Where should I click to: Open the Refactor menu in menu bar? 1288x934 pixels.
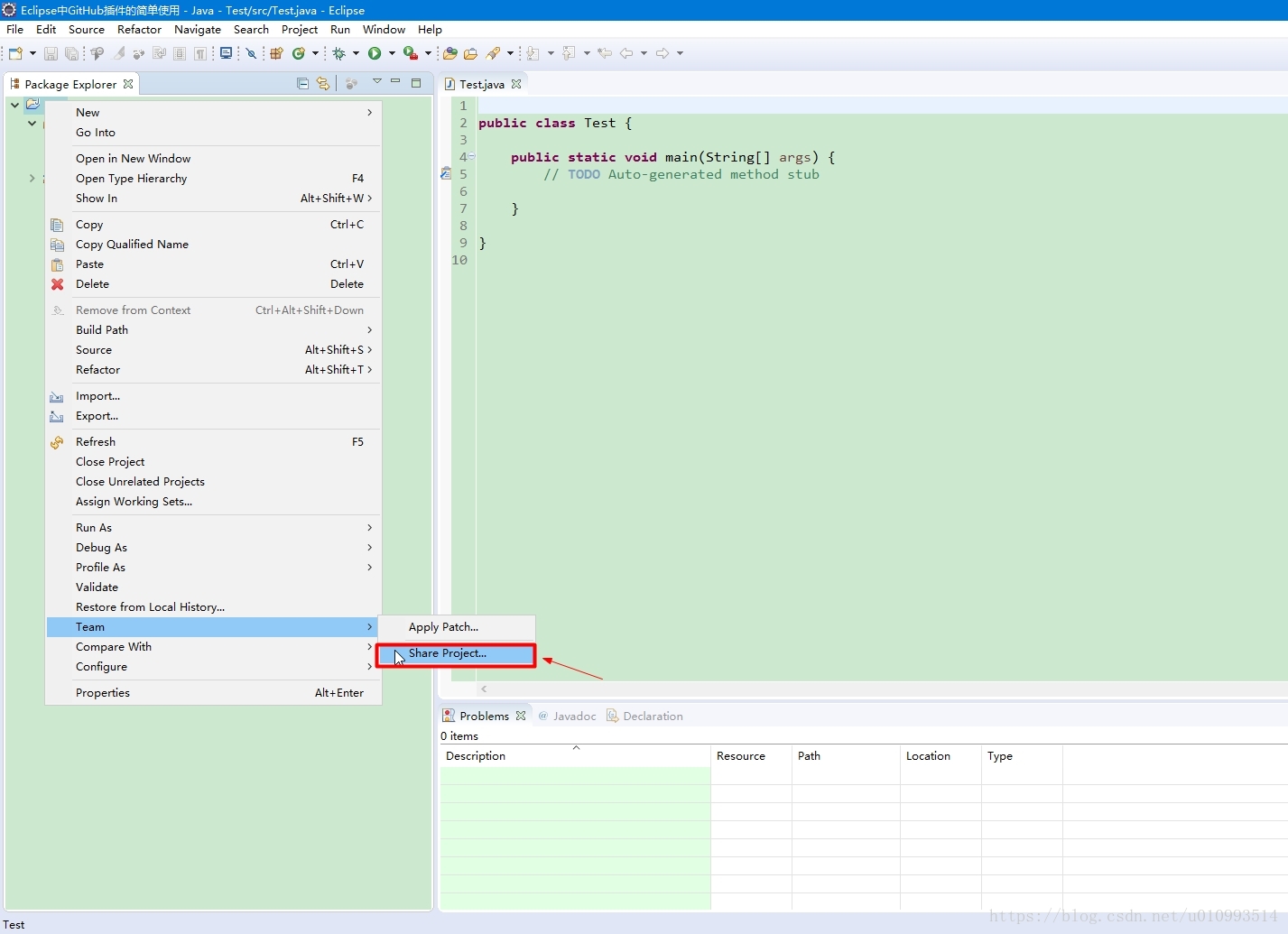pyautogui.click(x=139, y=30)
